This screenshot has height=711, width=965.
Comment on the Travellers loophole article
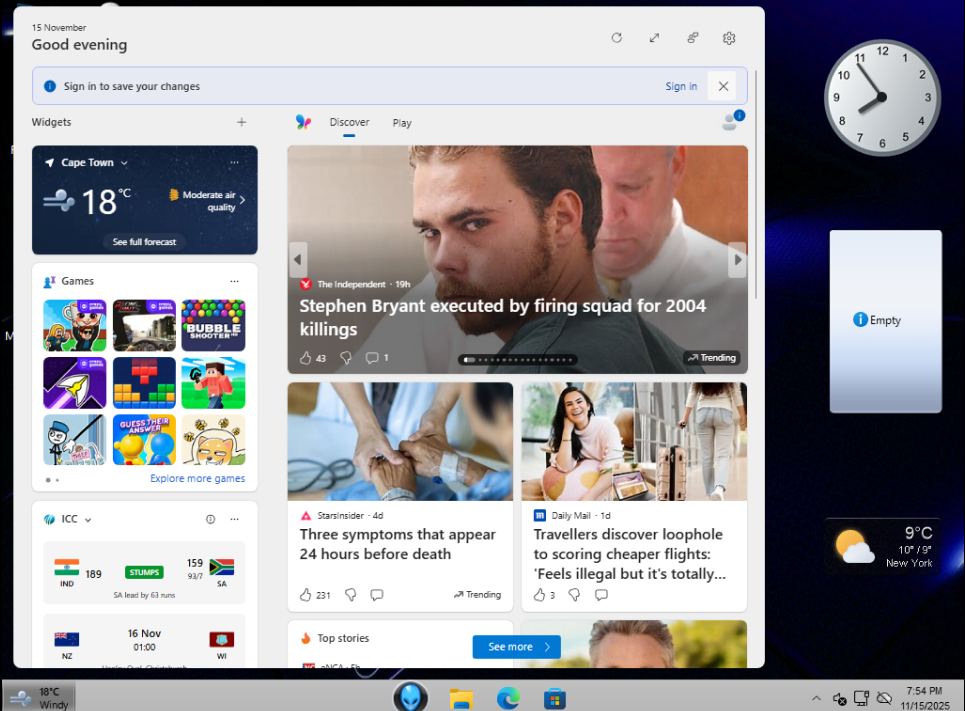(601, 595)
